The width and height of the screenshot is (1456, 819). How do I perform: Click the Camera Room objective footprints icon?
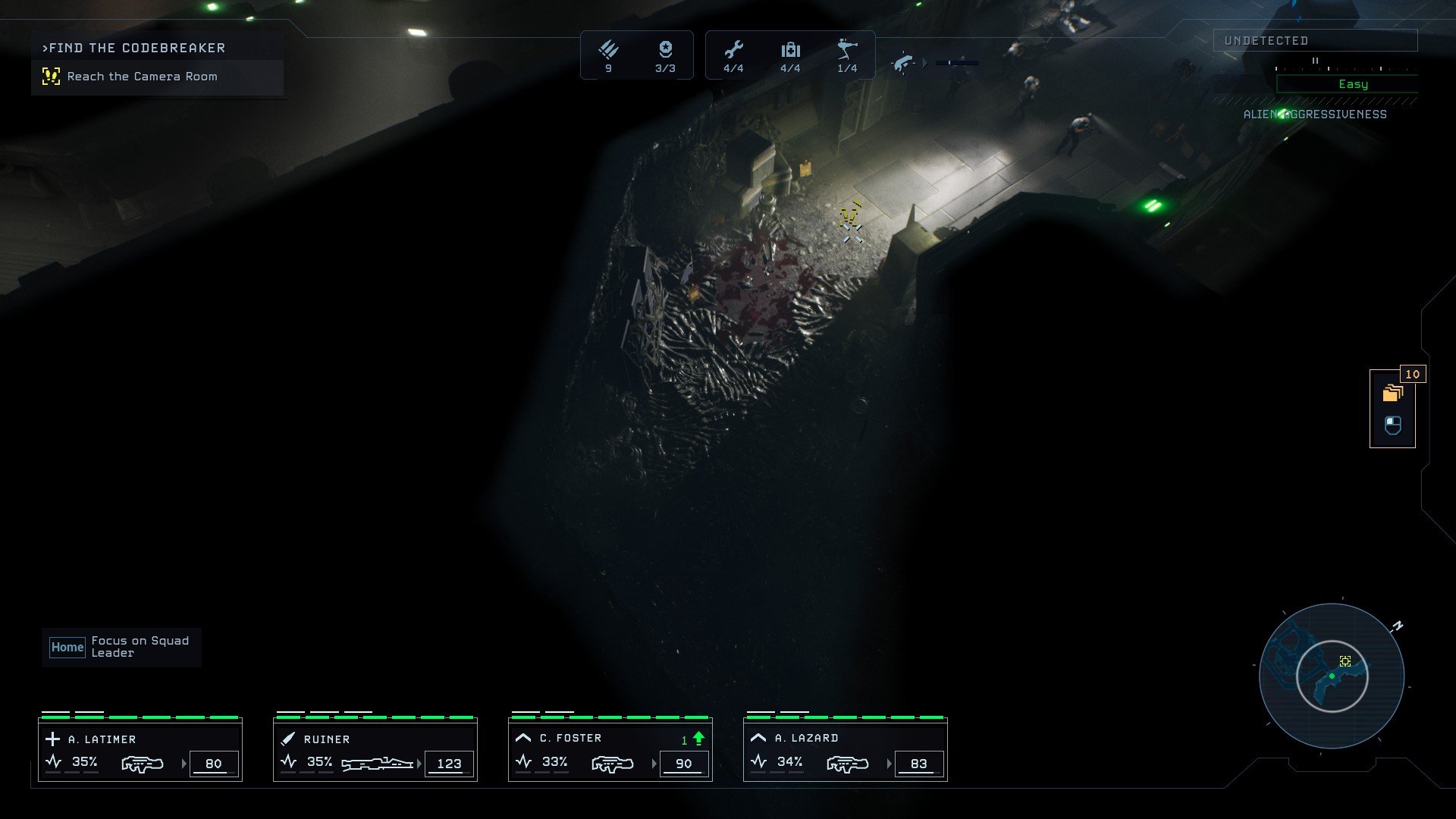(x=51, y=76)
